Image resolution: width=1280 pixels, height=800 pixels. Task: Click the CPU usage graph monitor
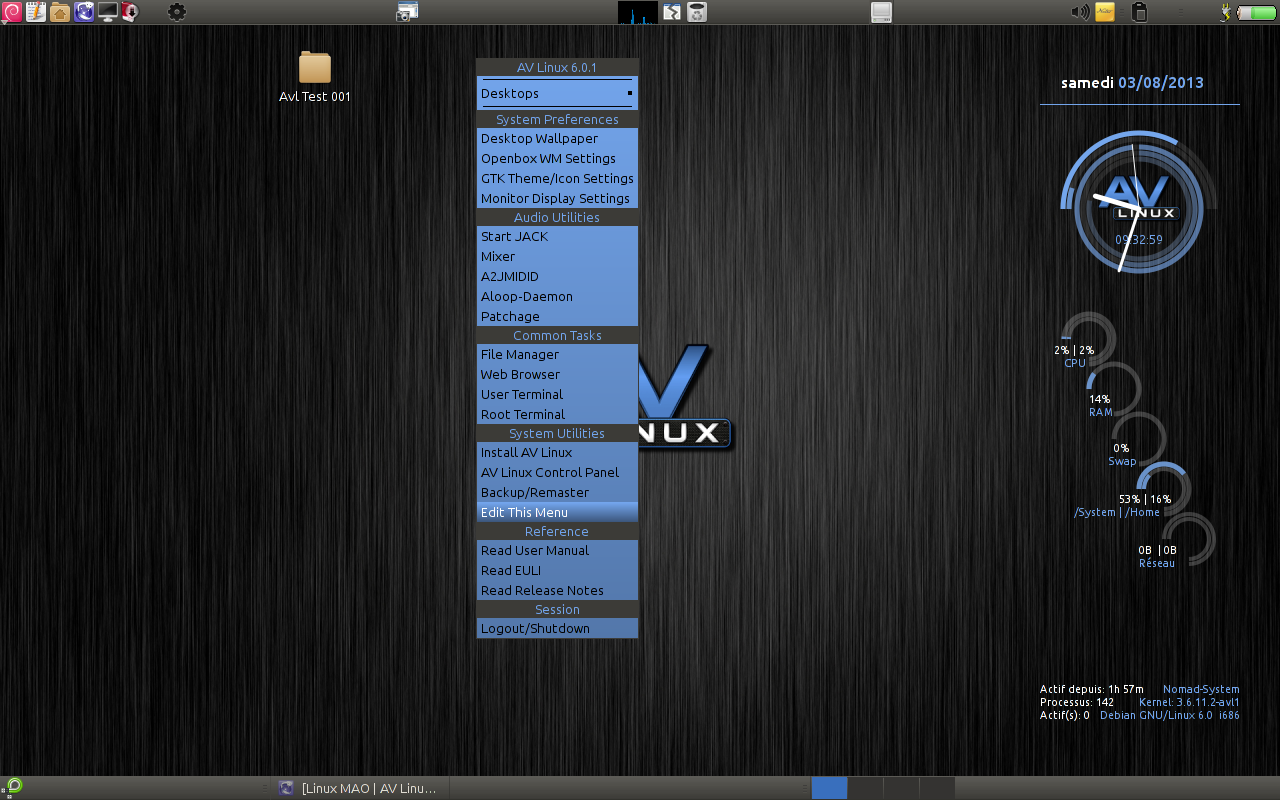click(x=638, y=12)
